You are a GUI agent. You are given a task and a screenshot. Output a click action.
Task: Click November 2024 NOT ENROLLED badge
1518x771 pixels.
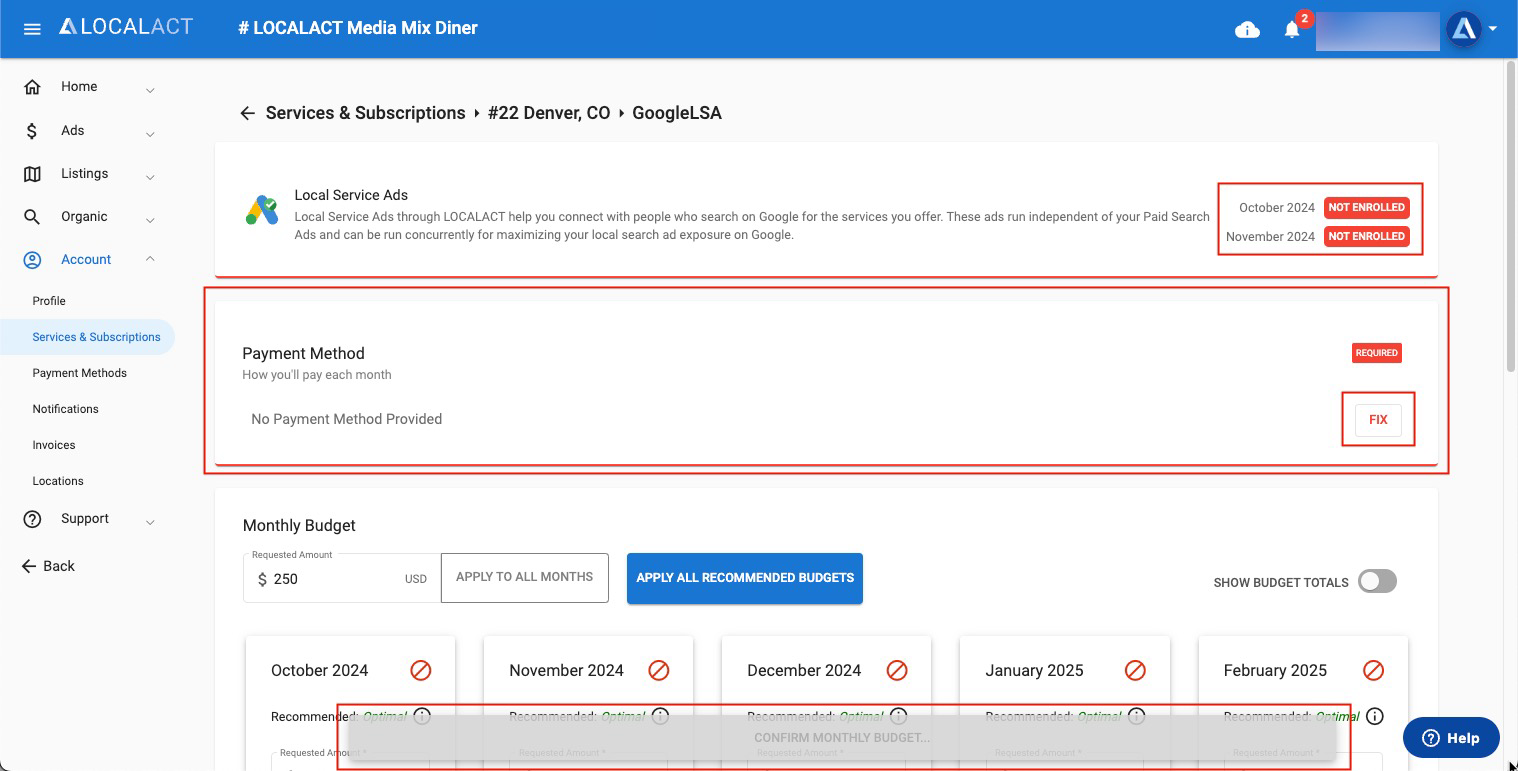click(x=1366, y=236)
